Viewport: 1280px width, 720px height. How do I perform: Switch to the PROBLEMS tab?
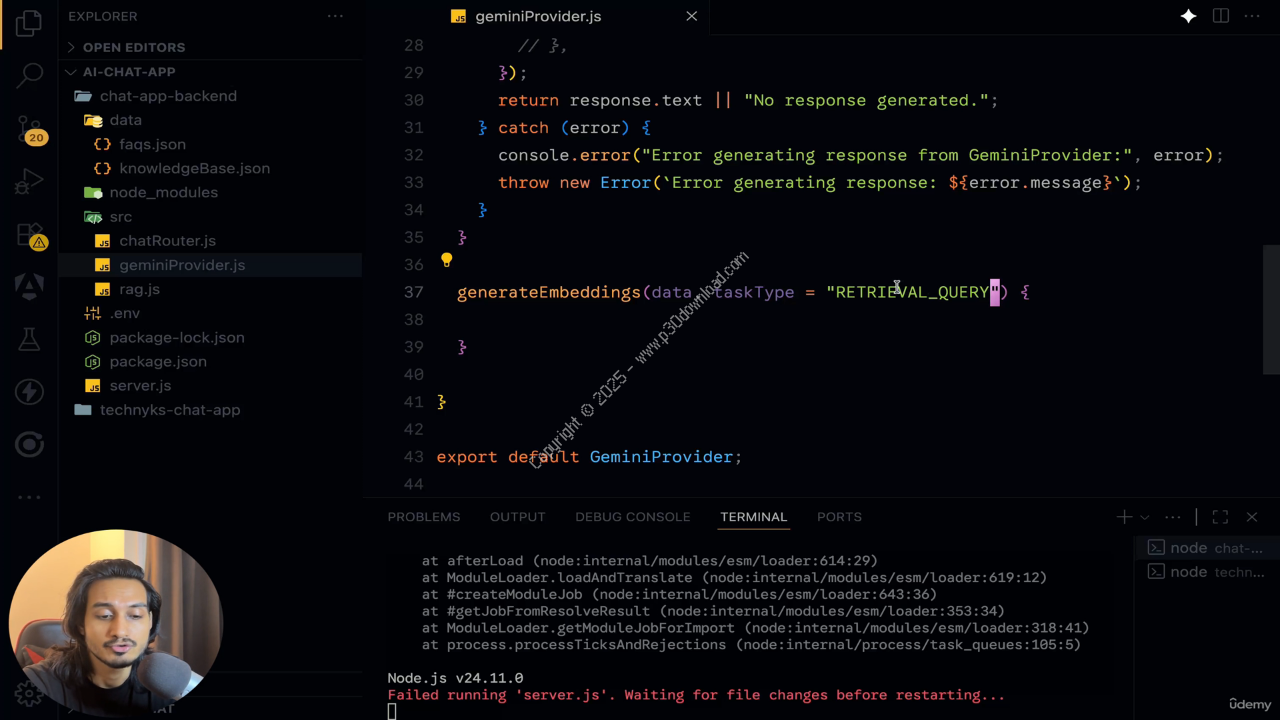point(423,517)
